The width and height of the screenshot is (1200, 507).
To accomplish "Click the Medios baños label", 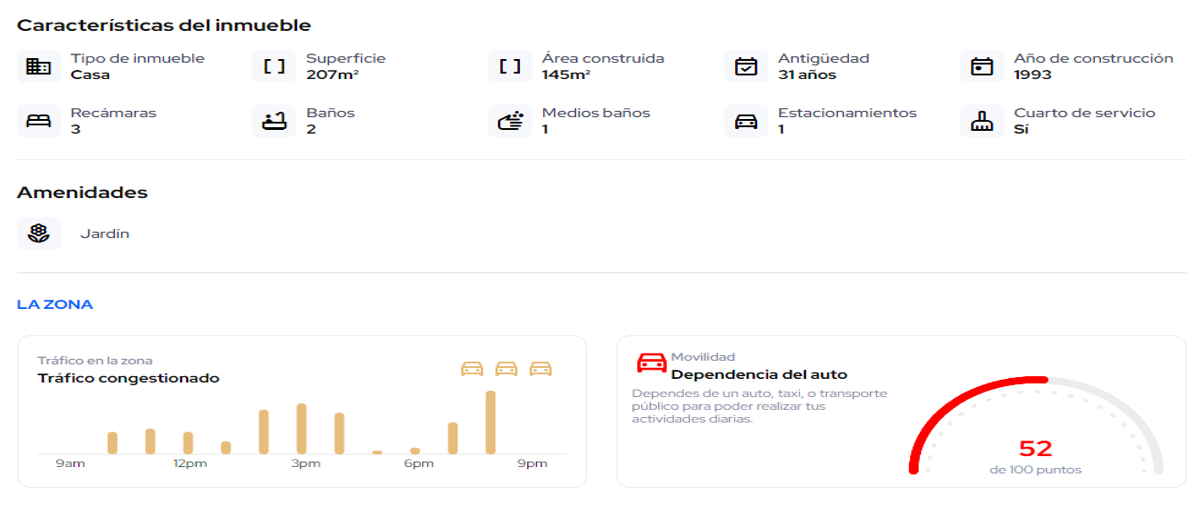I will (596, 113).
